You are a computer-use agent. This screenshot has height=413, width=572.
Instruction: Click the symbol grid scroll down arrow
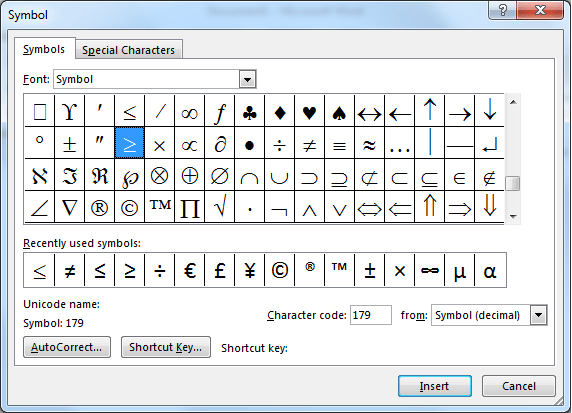click(x=513, y=216)
